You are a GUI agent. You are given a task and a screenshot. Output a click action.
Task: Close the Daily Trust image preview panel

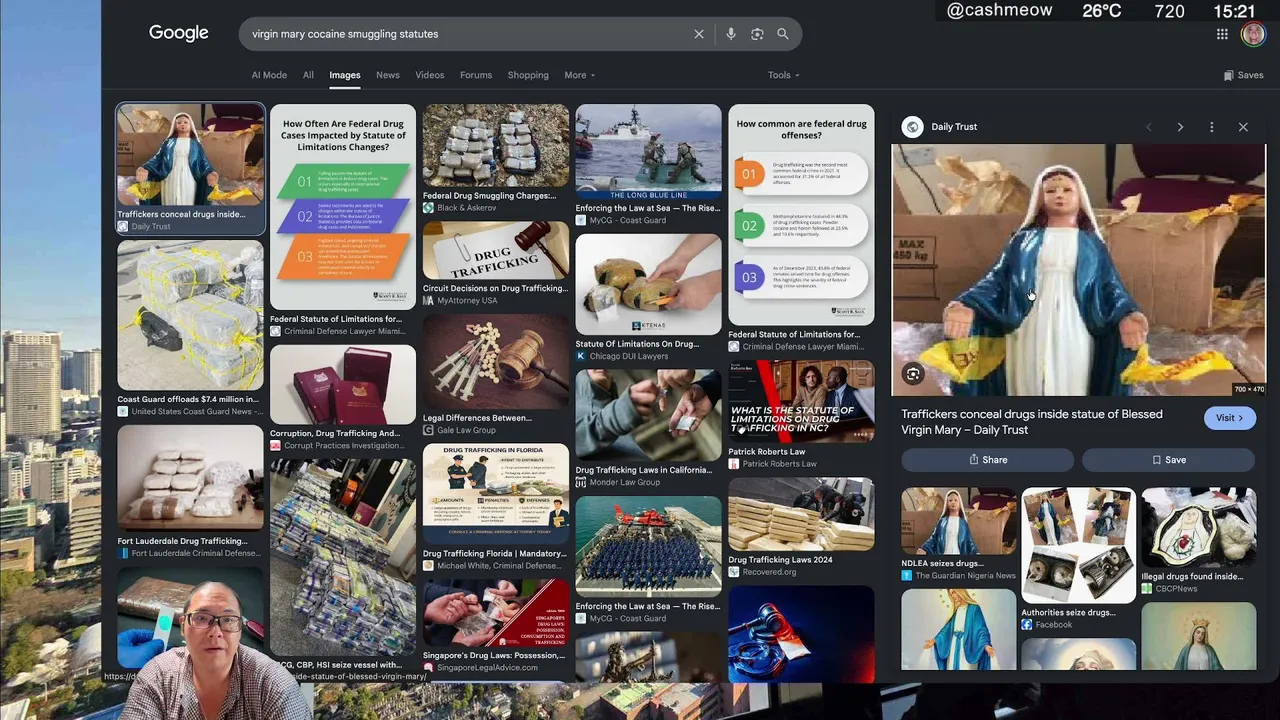pyautogui.click(x=1243, y=127)
